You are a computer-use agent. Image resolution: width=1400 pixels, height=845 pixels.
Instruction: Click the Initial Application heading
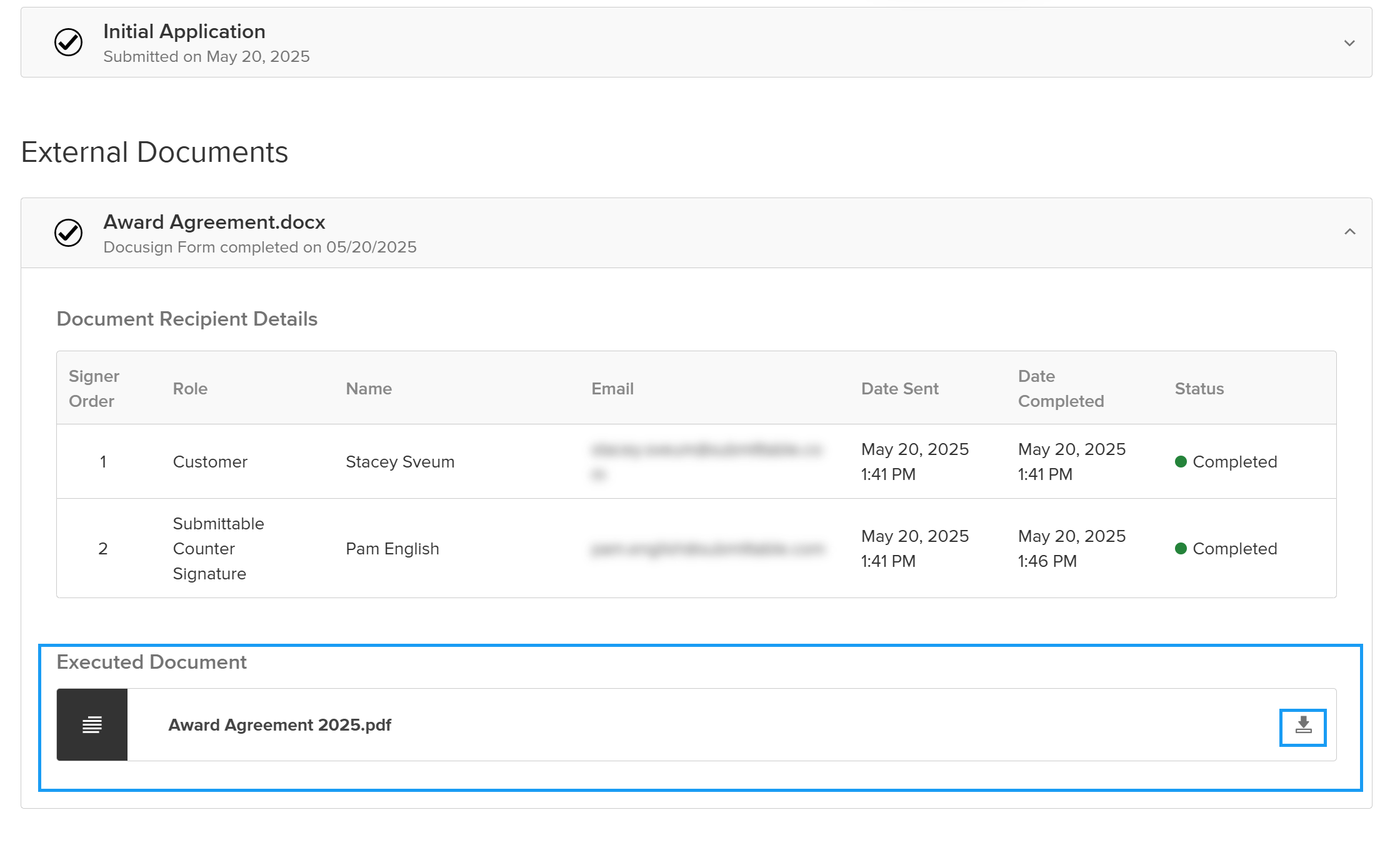[x=184, y=31]
